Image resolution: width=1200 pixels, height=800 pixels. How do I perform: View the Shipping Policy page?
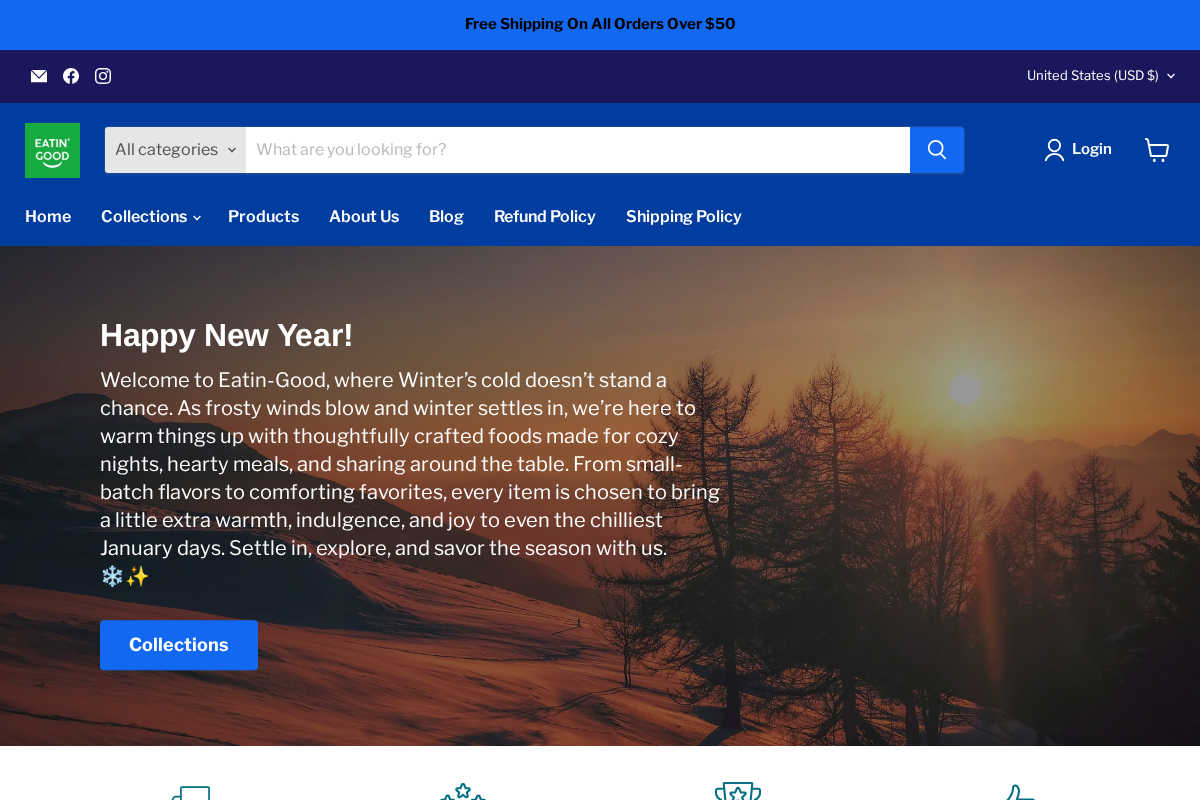tap(684, 217)
